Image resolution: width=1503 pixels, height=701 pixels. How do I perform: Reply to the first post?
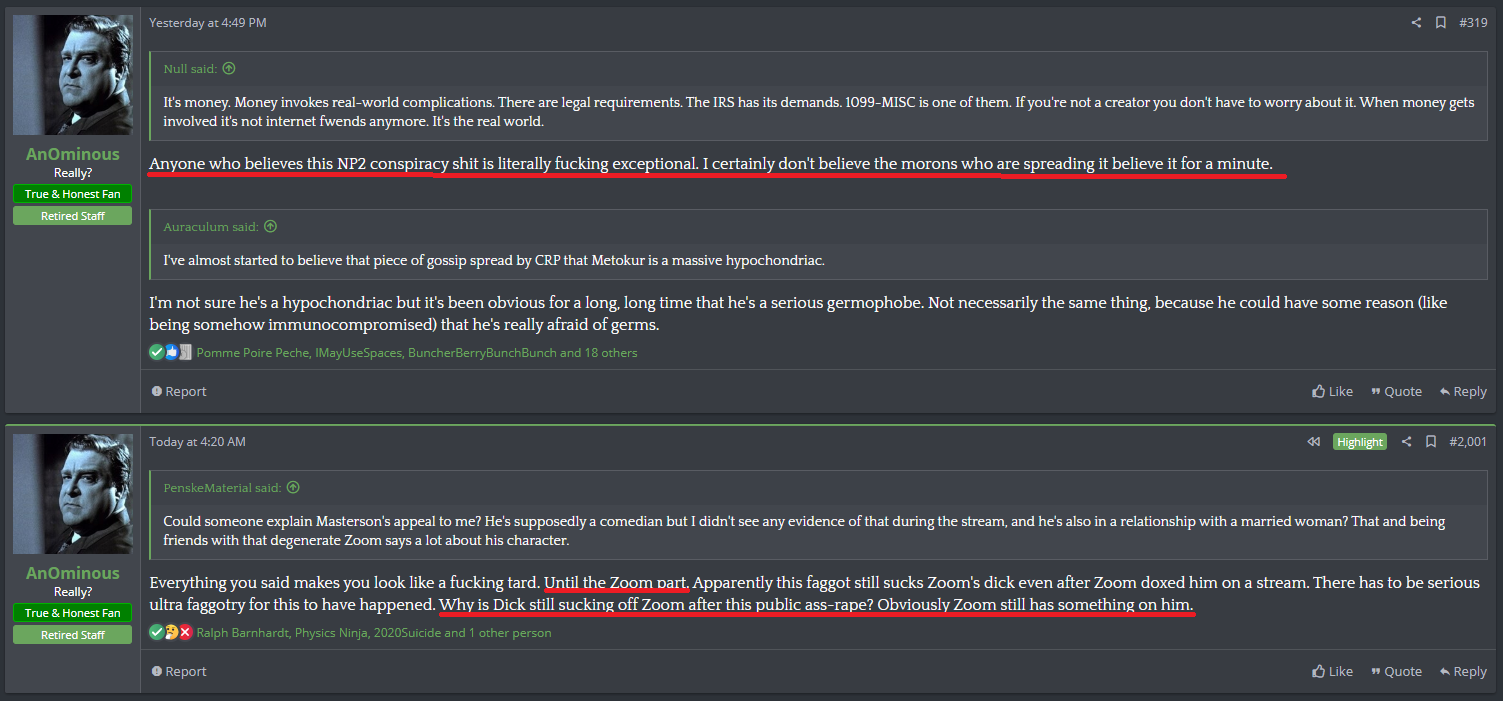[x=1463, y=391]
